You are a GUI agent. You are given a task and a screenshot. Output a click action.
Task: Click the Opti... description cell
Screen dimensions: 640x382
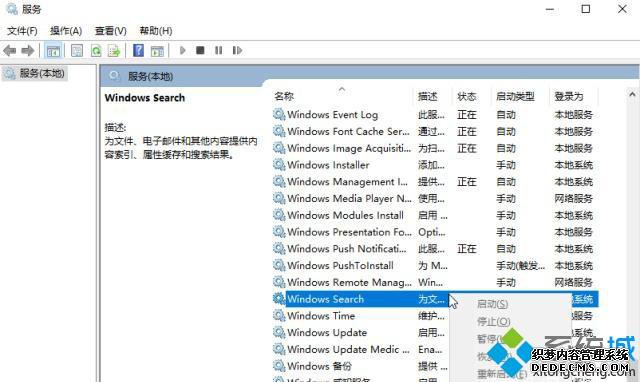pyautogui.click(x=432, y=232)
